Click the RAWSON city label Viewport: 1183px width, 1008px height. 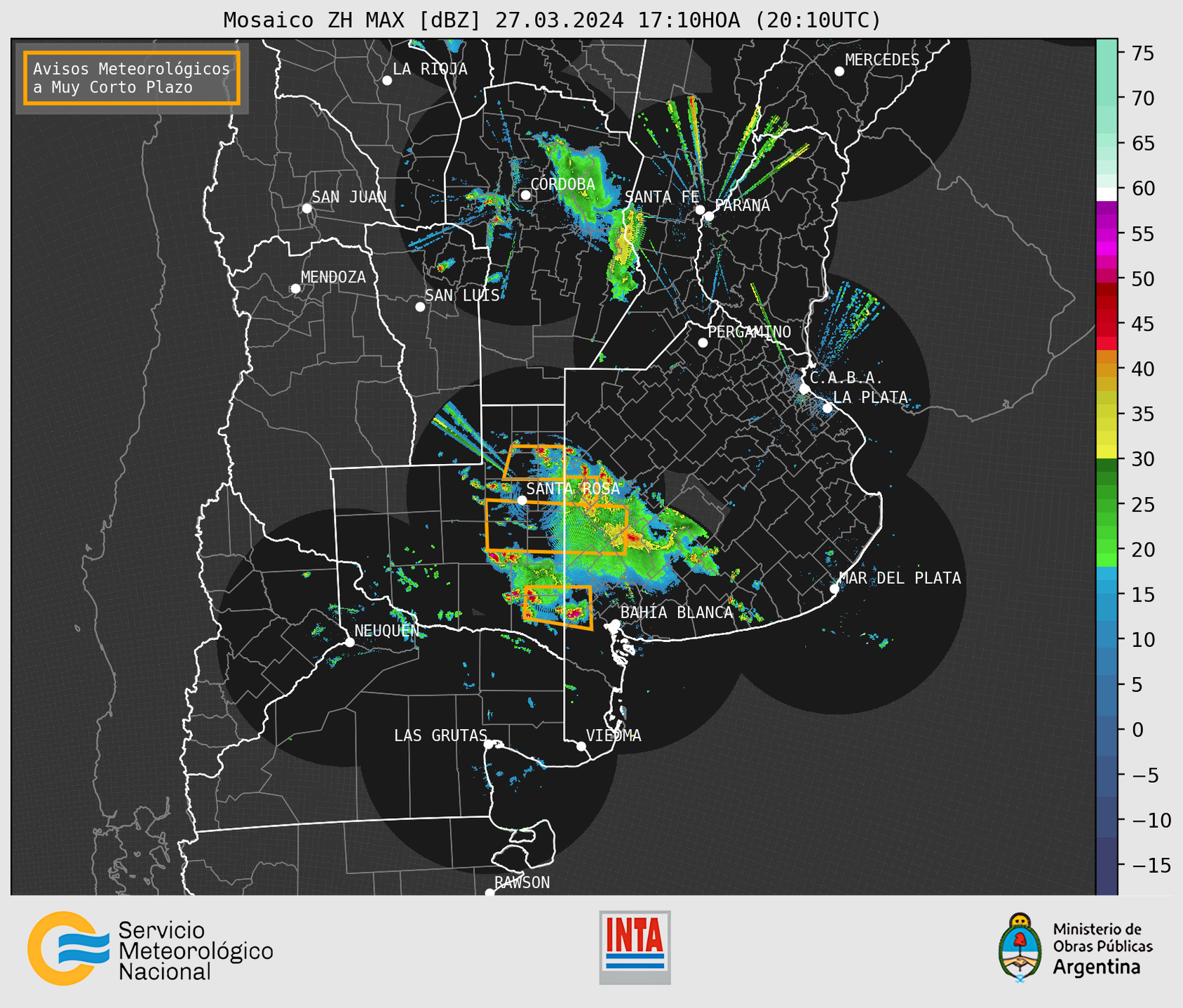pyautogui.click(x=522, y=883)
